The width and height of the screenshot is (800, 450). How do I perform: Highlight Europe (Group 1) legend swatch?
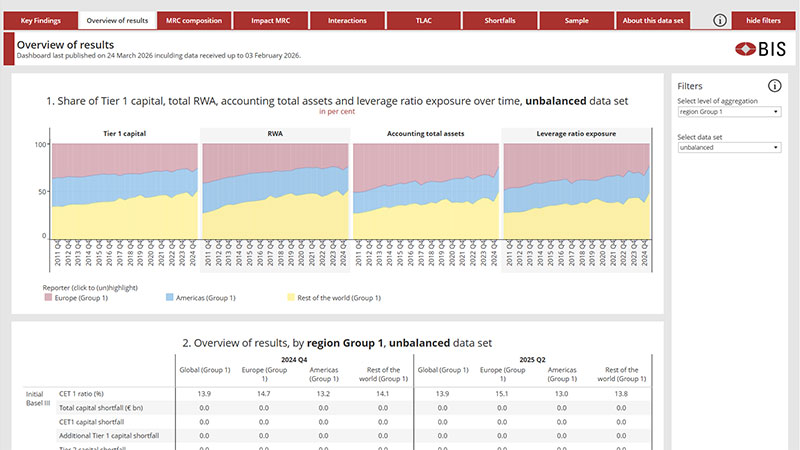[48, 297]
